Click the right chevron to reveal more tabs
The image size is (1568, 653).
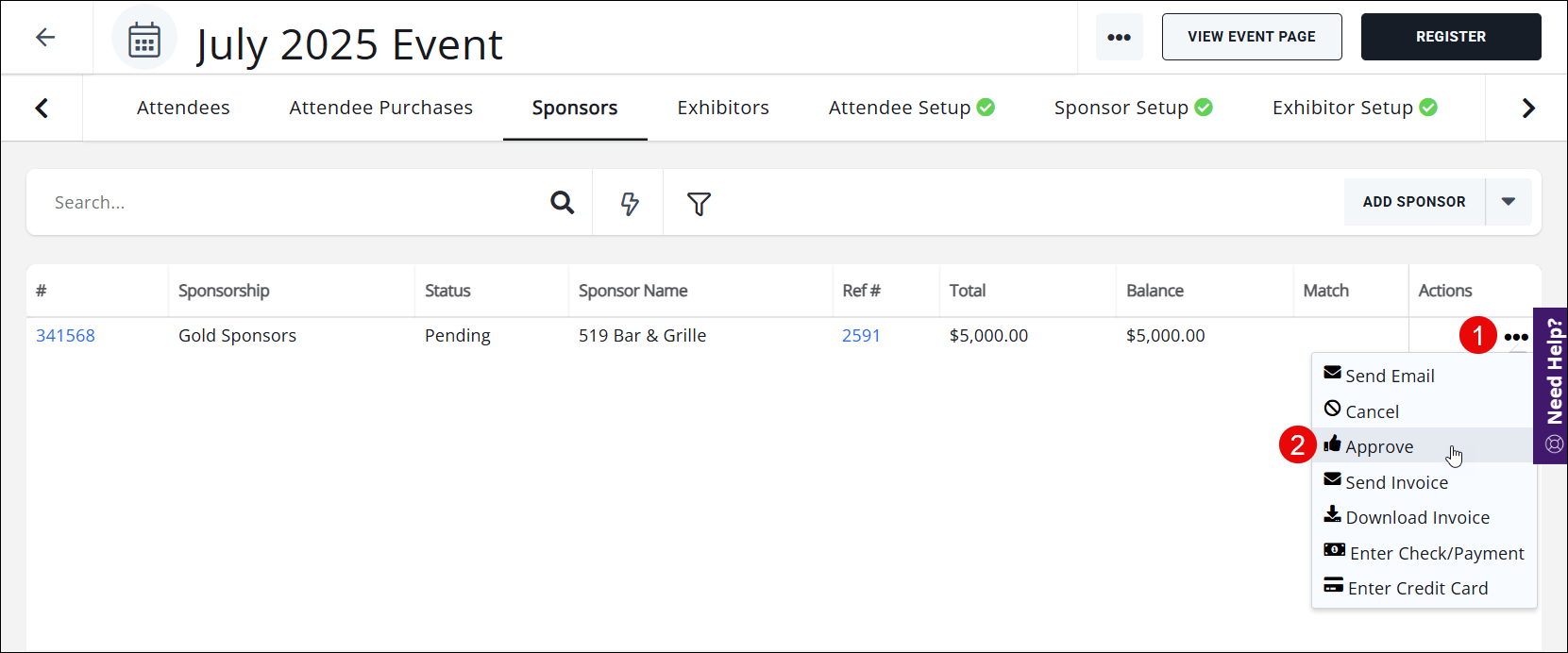click(1527, 108)
